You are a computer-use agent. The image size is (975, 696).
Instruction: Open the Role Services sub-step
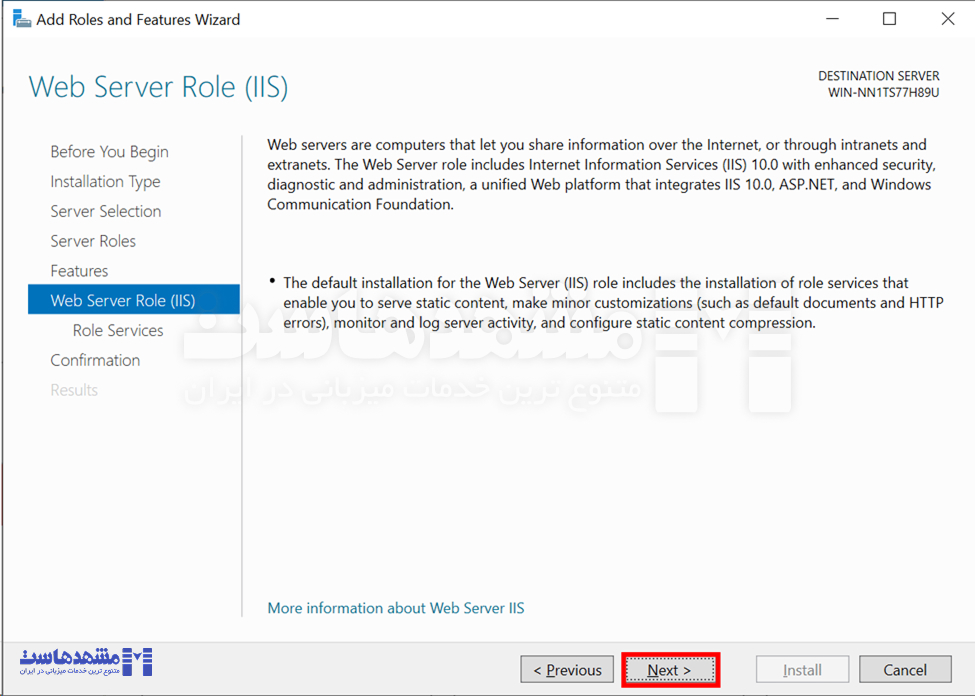[x=118, y=330]
